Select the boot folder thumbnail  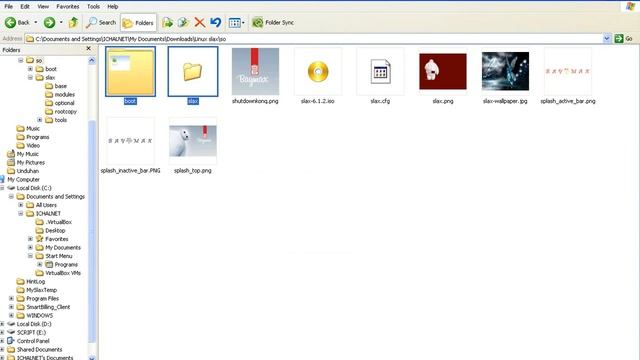[x=130, y=71]
